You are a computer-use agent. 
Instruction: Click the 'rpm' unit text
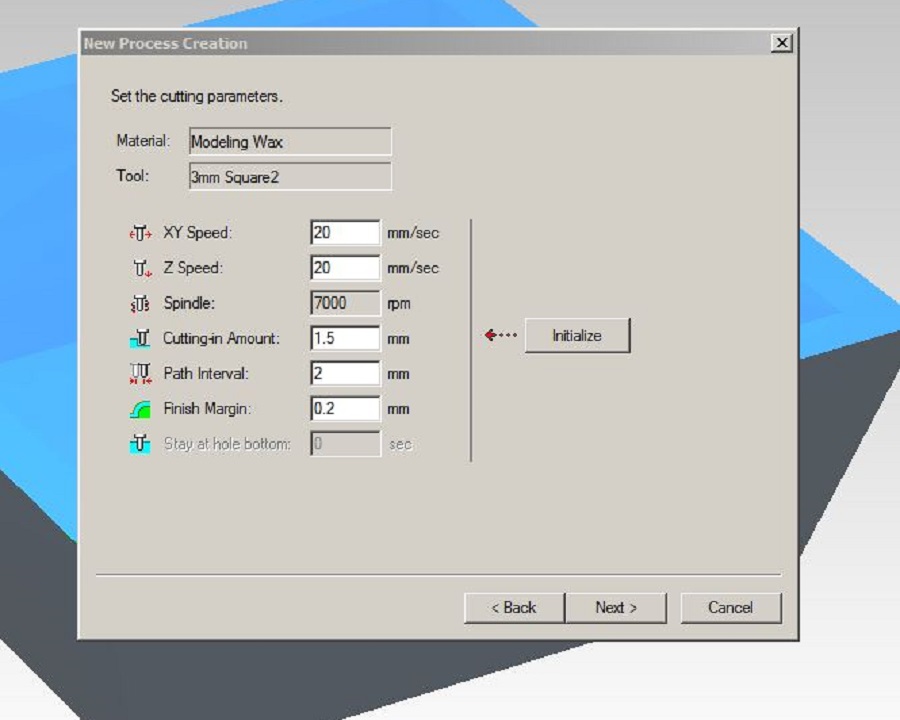click(x=399, y=304)
